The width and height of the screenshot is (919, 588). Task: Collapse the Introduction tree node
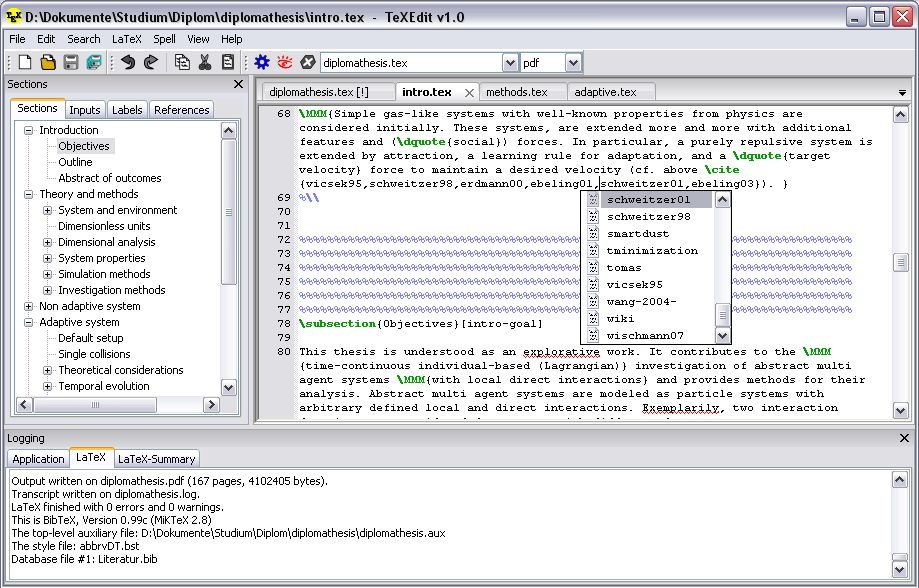point(29,130)
